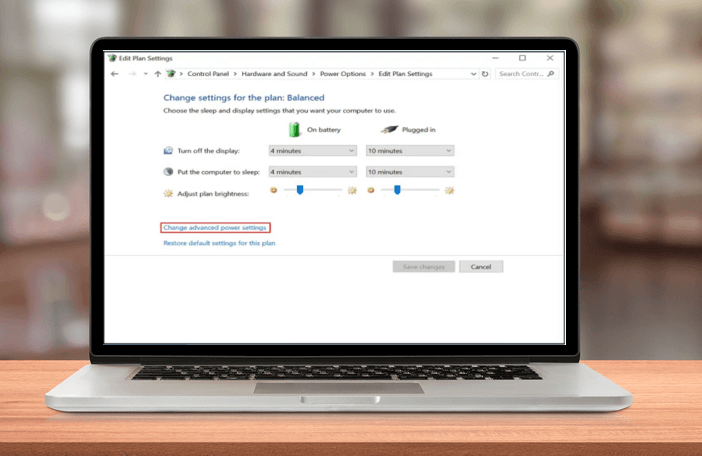This screenshot has width=702, height=456.
Task: Open the Plugged in display timeout dropdown
Action: tap(409, 150)
